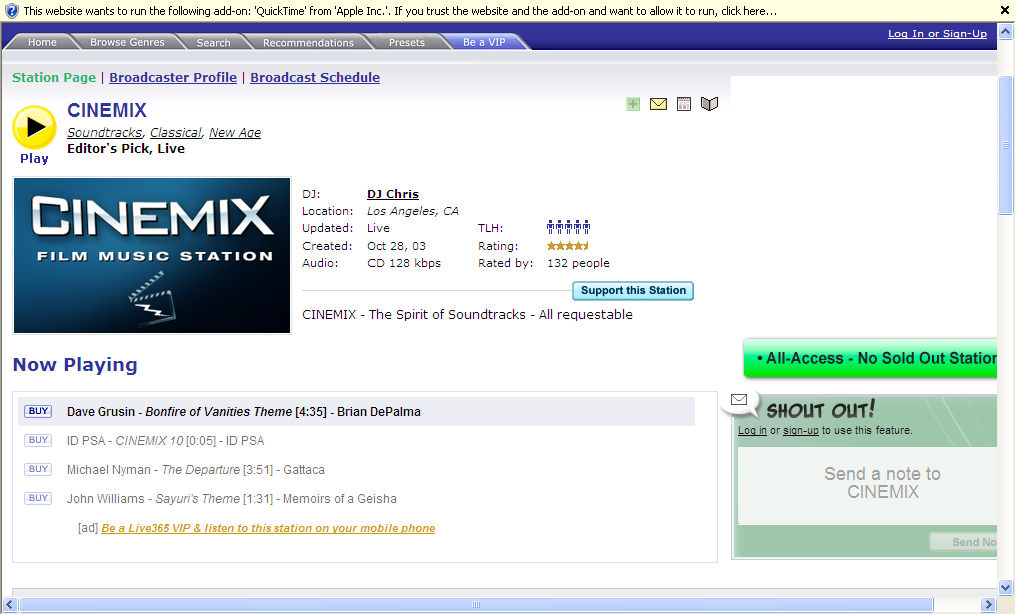The height and width of the screenshot is (615, 1016).
Task: Click the yellow envelope icon beside the CINEMIX title
Action: [658, 104]
